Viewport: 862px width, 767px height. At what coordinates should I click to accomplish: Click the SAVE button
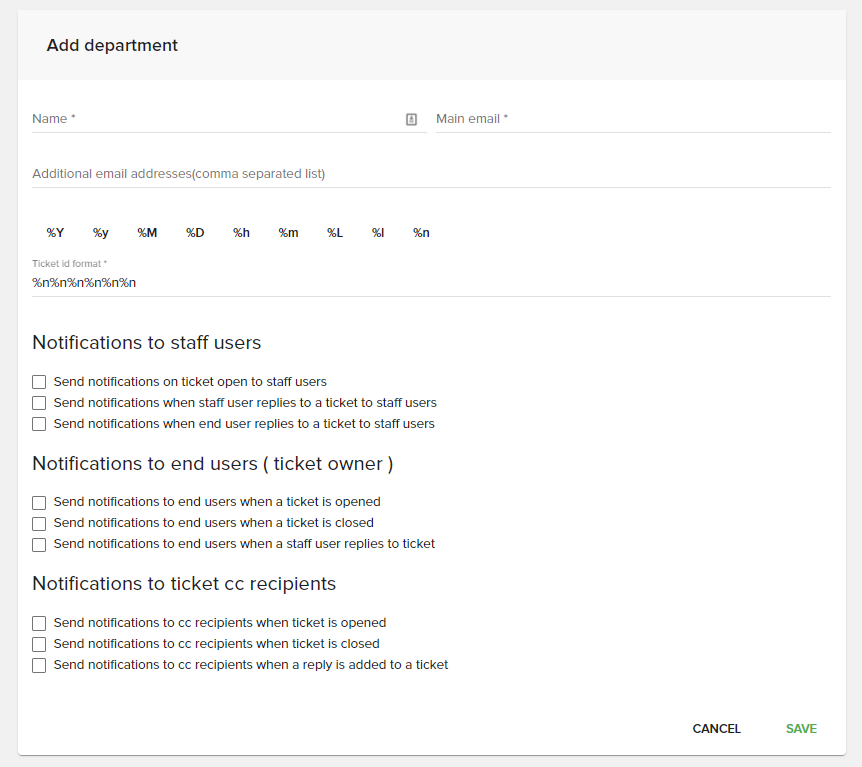point(801,729)
